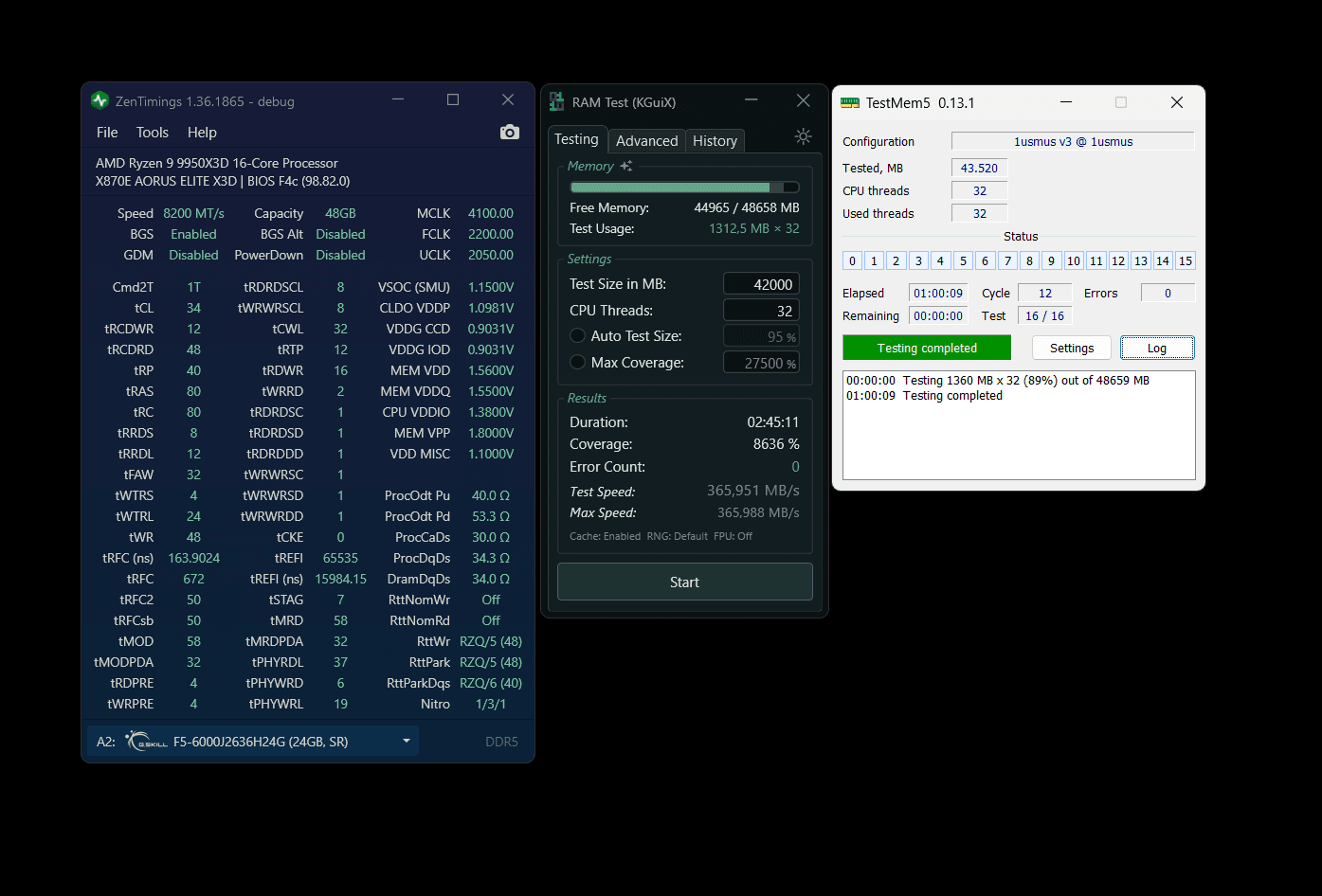Click the Max Coverage percent field
This screenshot has width=1322, height=896.
click(x=761, y=363)
